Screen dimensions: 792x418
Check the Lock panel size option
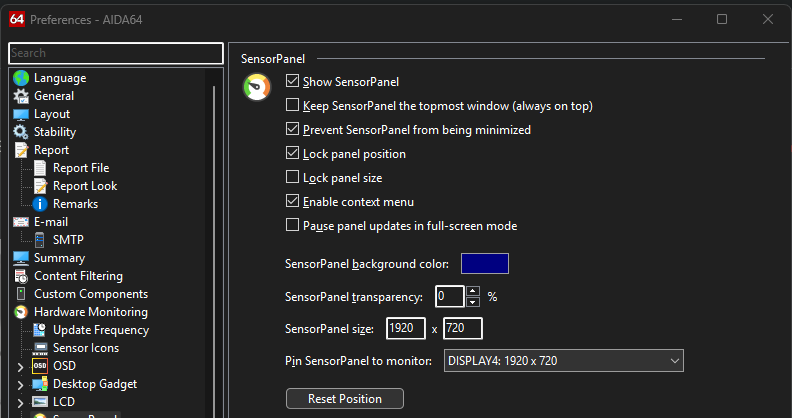tap(293, 178)
